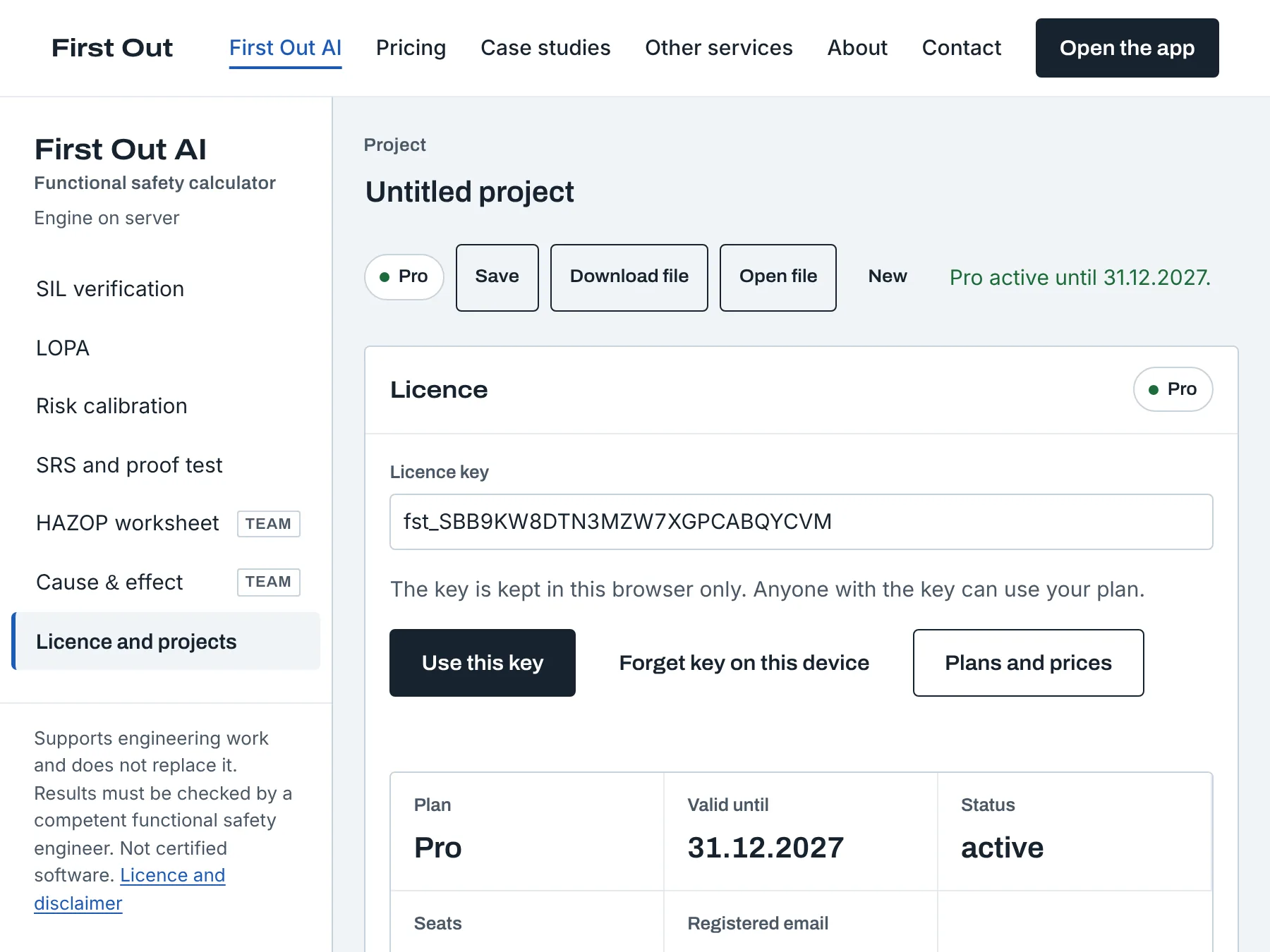This screenshot has width=1270, height=952.
Task: Open Plans and prices
Action: point(1028,663)
